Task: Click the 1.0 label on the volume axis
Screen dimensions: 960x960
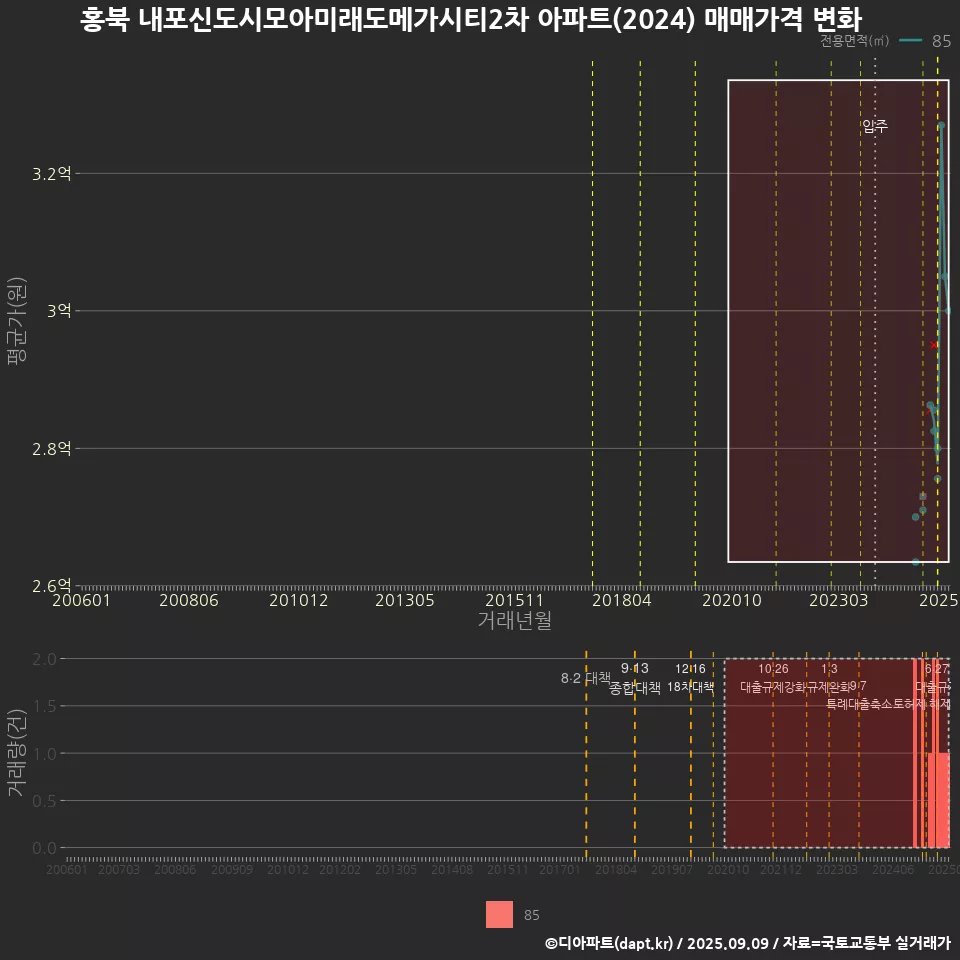Action: click(x=44, y=754)
